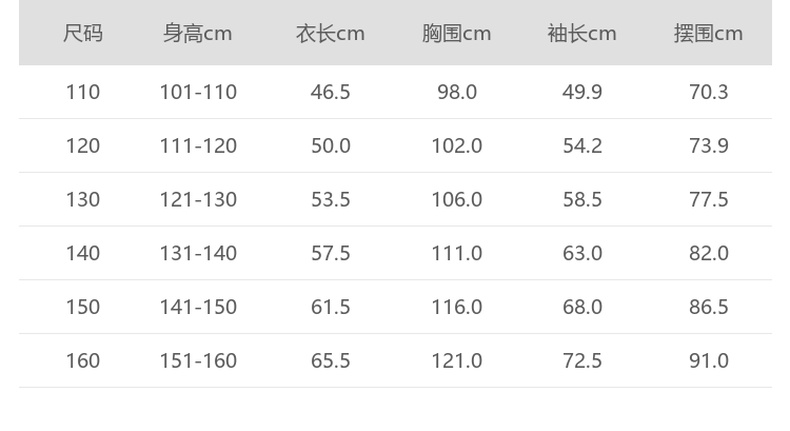The height and width of the screenshot is (431, 790).
Task: Click the size 140 cell
Action: [x=83, y=254]
